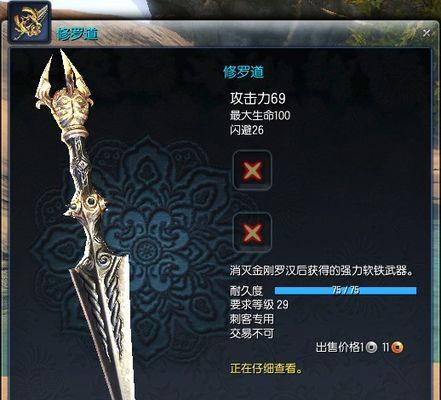Close the 修罗道 item detail window
The image size is (441, 400).
point(426,33)
